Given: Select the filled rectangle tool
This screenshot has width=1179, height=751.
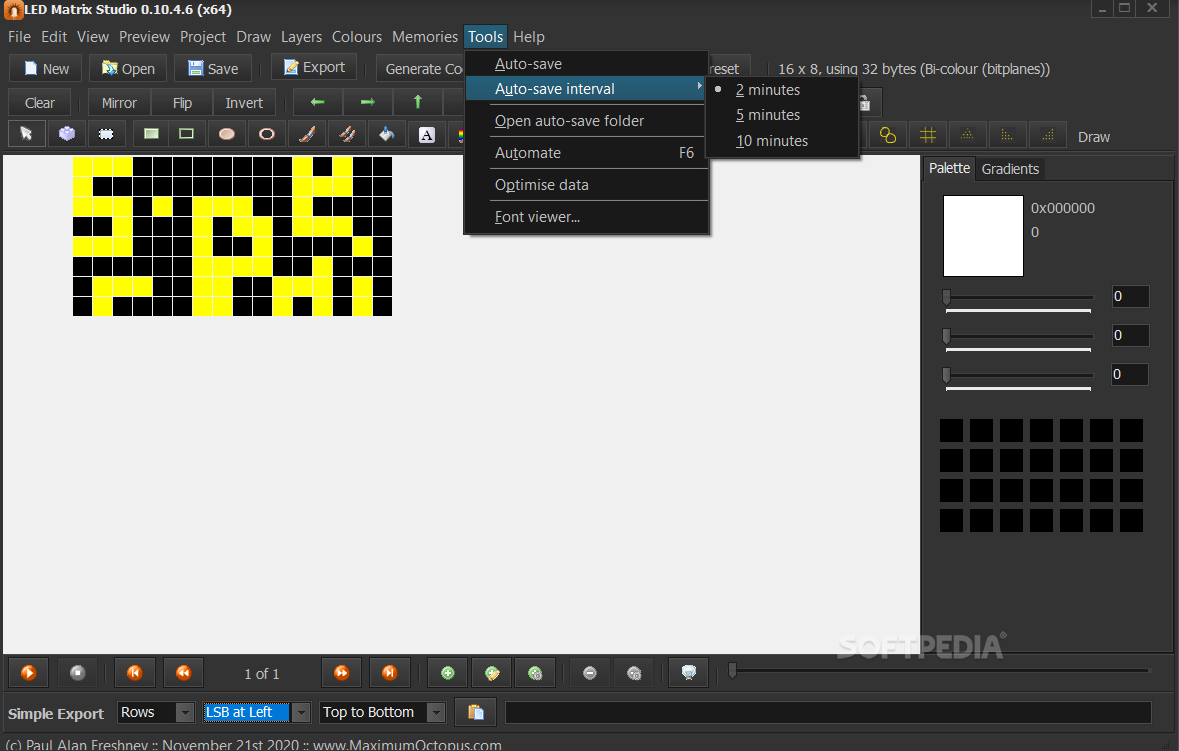Looking at the screenshot, I should (x=151, y=134).
